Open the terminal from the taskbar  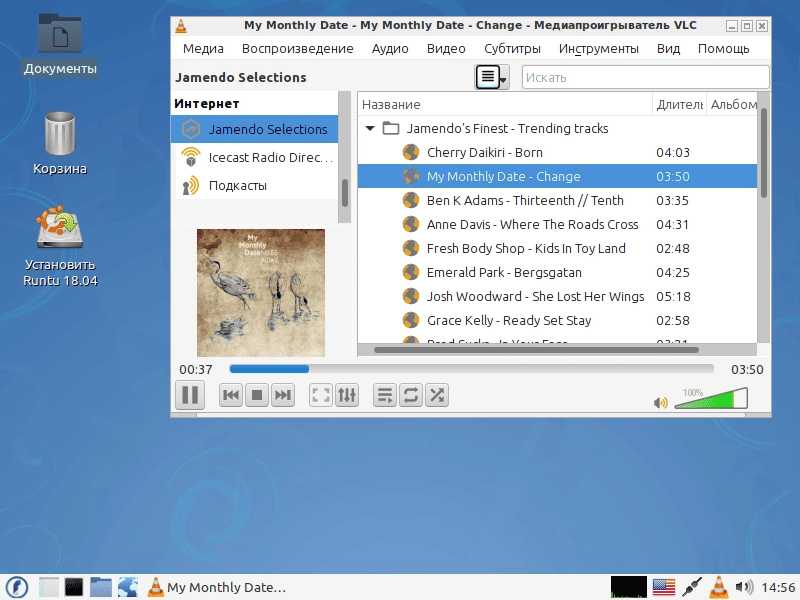[x=74, y=587]
